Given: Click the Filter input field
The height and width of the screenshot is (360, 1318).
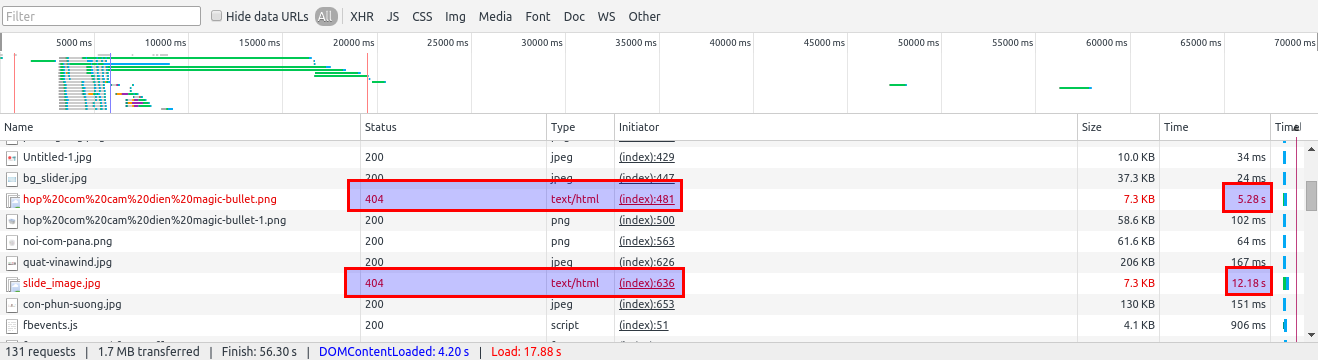Looking at the screenshot, I should click(x=101, y=16).
